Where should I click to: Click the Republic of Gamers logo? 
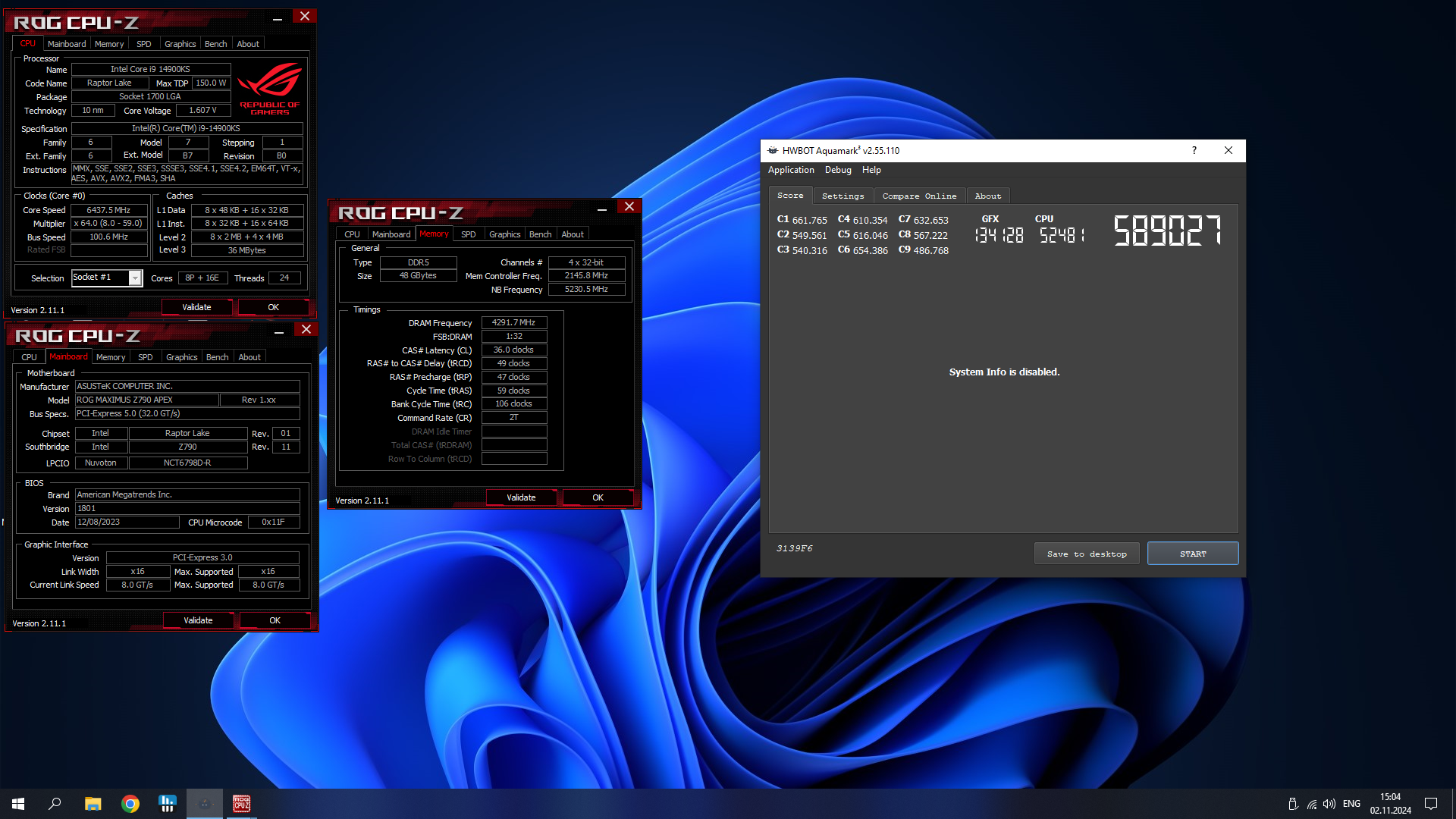pos(270,89)
